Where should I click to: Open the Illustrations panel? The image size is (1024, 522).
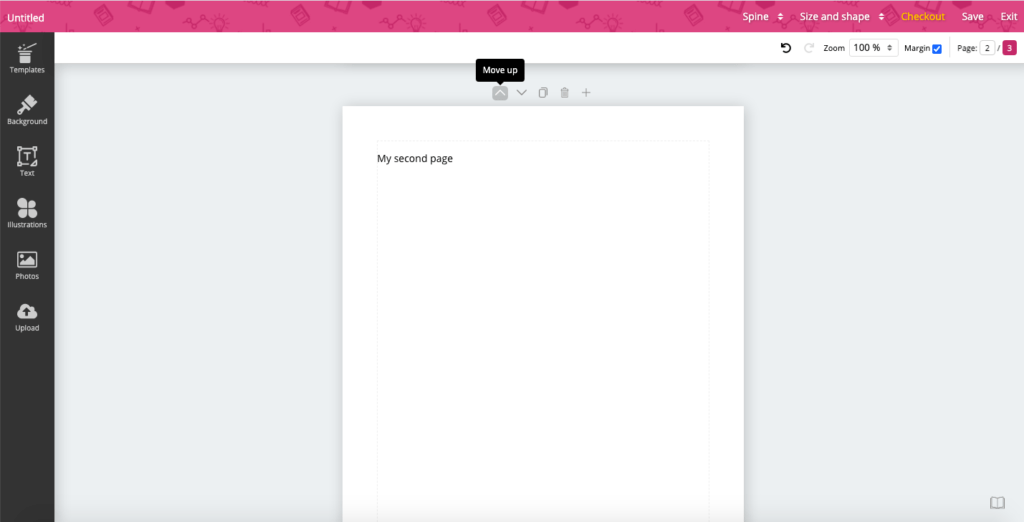click(x=27, y=213)
